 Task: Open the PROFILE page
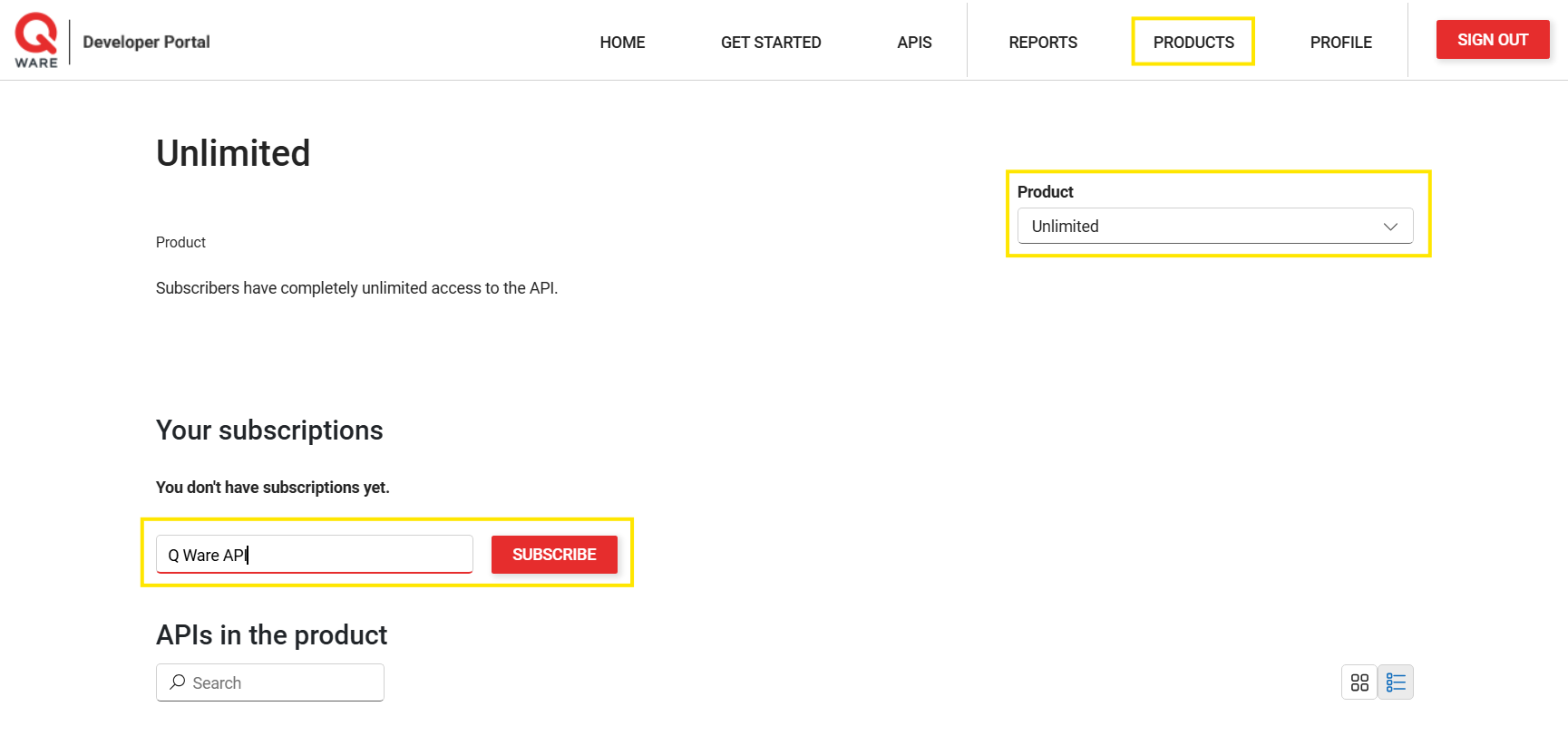point(1340,43)
